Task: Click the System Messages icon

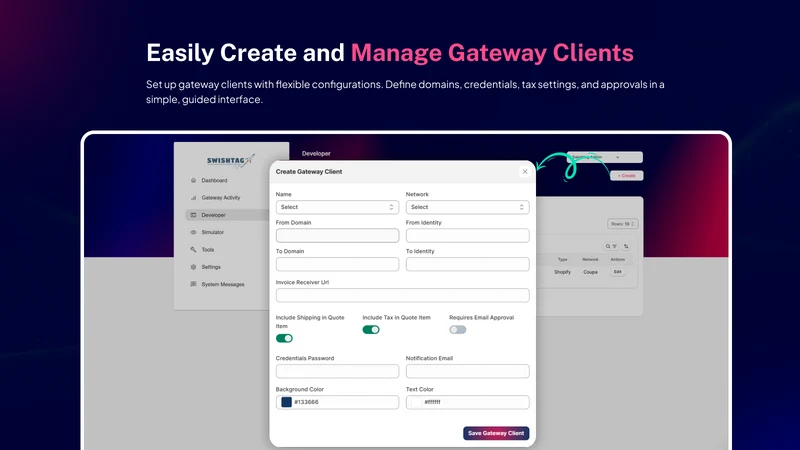Action: pyautogui.click(x=193, y=284)
